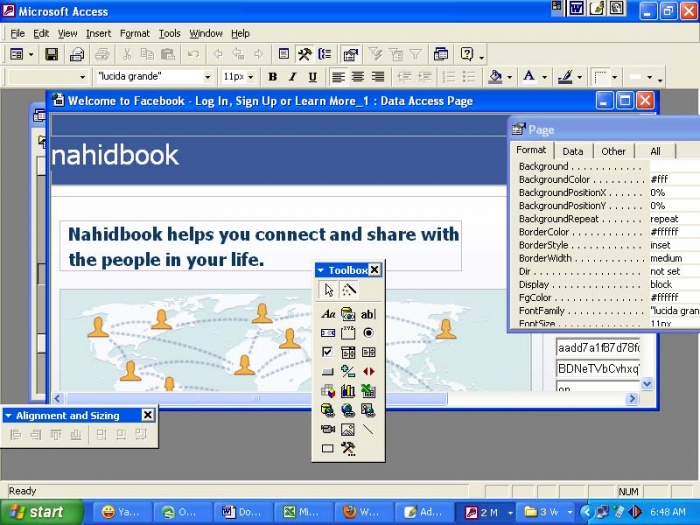The image size is (700, 525).
Task: Toggle the Properties sheet toolbar button
Action: 350,54
